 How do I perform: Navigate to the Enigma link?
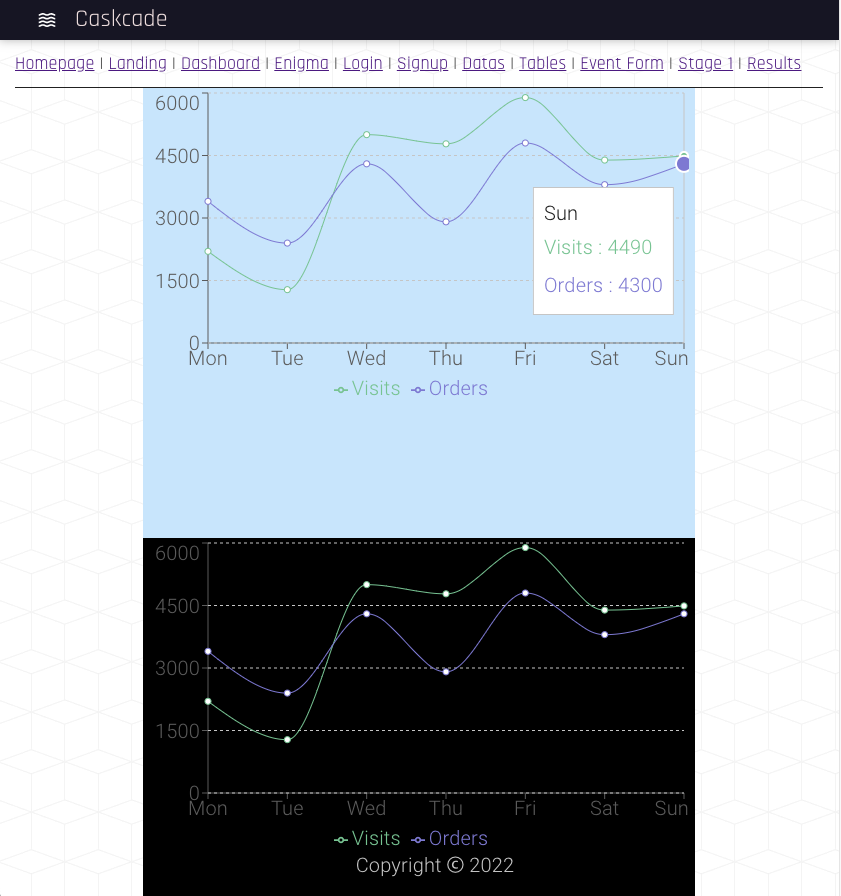pyautogui.click(x=302, y=63)
